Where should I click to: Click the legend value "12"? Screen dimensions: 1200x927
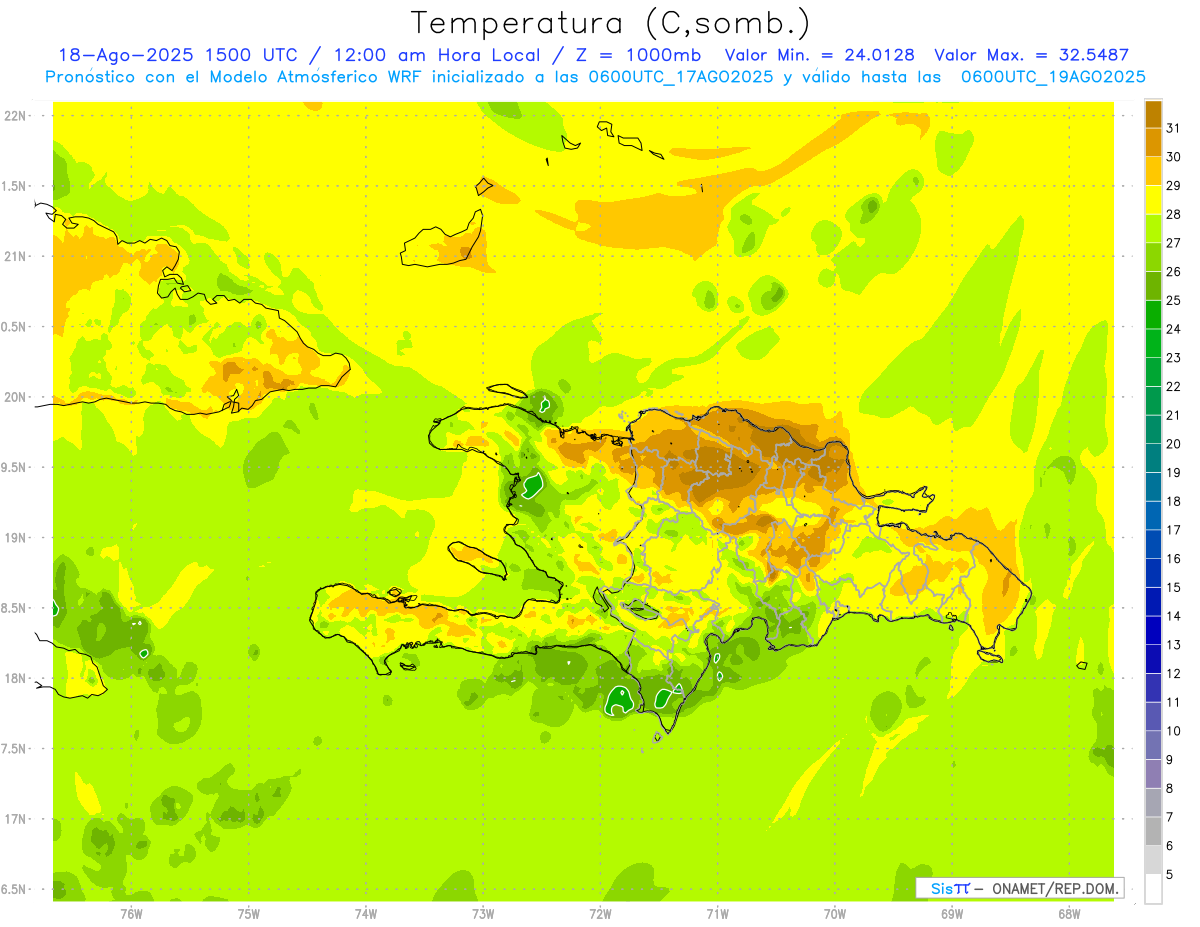1174,673
